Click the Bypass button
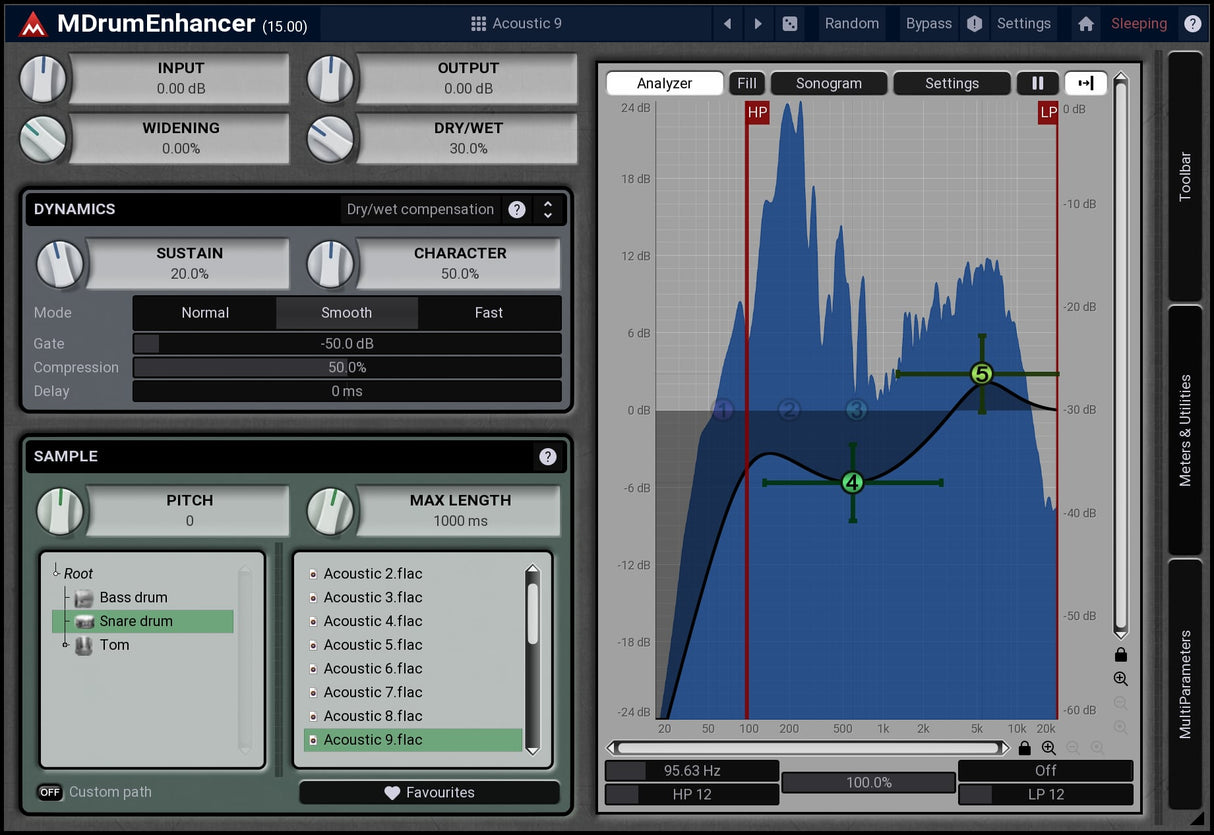 929,23
